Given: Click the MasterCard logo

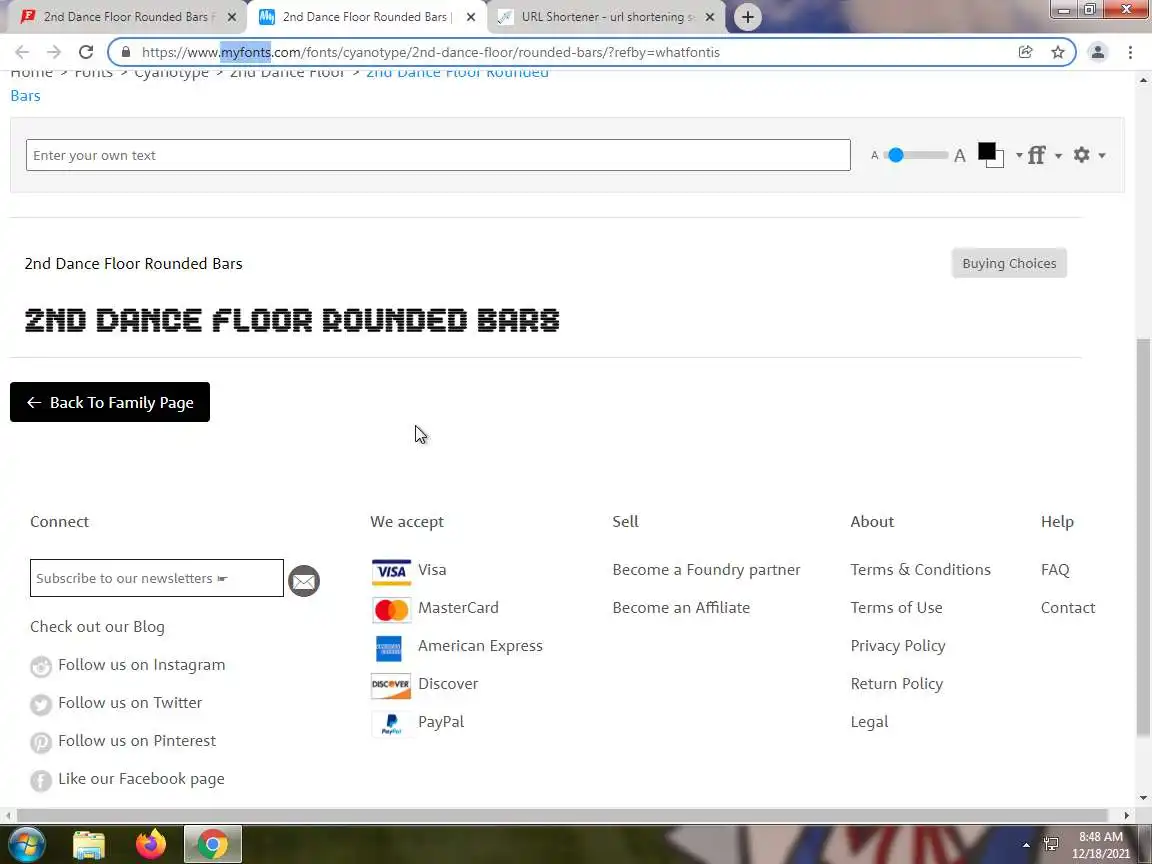Looking at the screenshot, I should [391, 610].
